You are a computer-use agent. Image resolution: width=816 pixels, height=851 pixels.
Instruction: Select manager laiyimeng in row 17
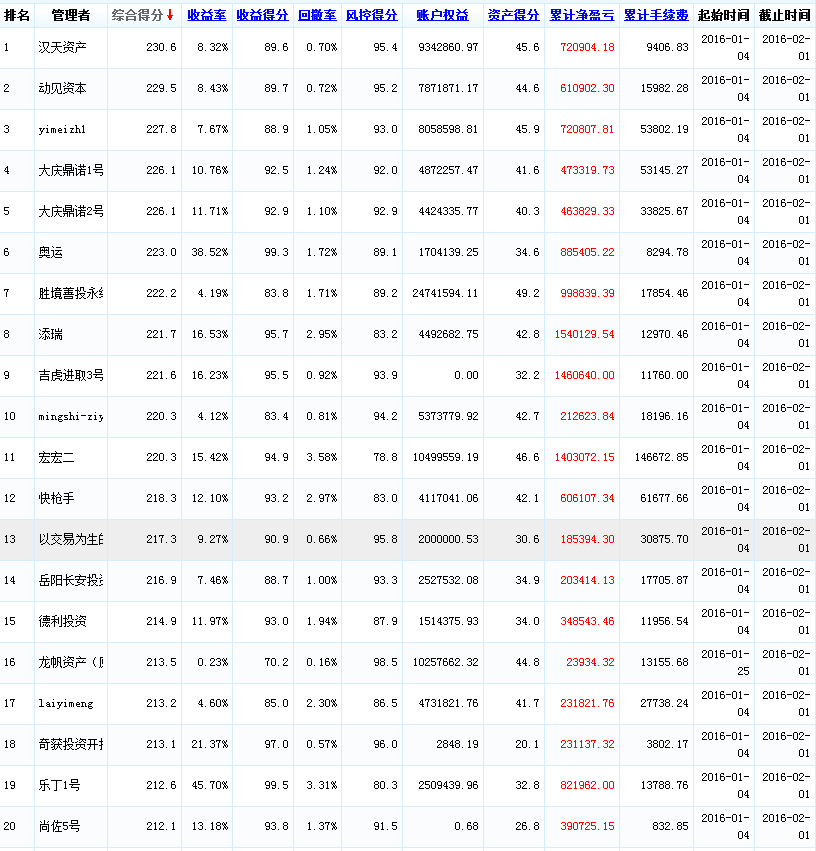[66, 703]
